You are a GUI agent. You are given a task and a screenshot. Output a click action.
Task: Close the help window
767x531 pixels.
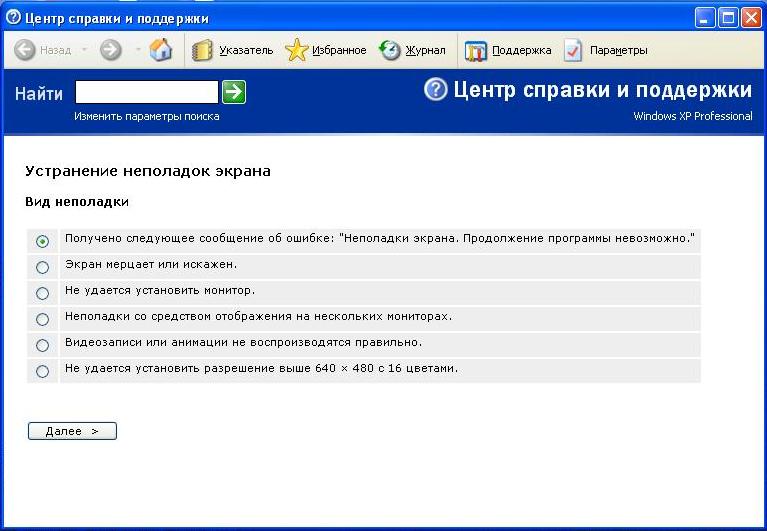751,18
